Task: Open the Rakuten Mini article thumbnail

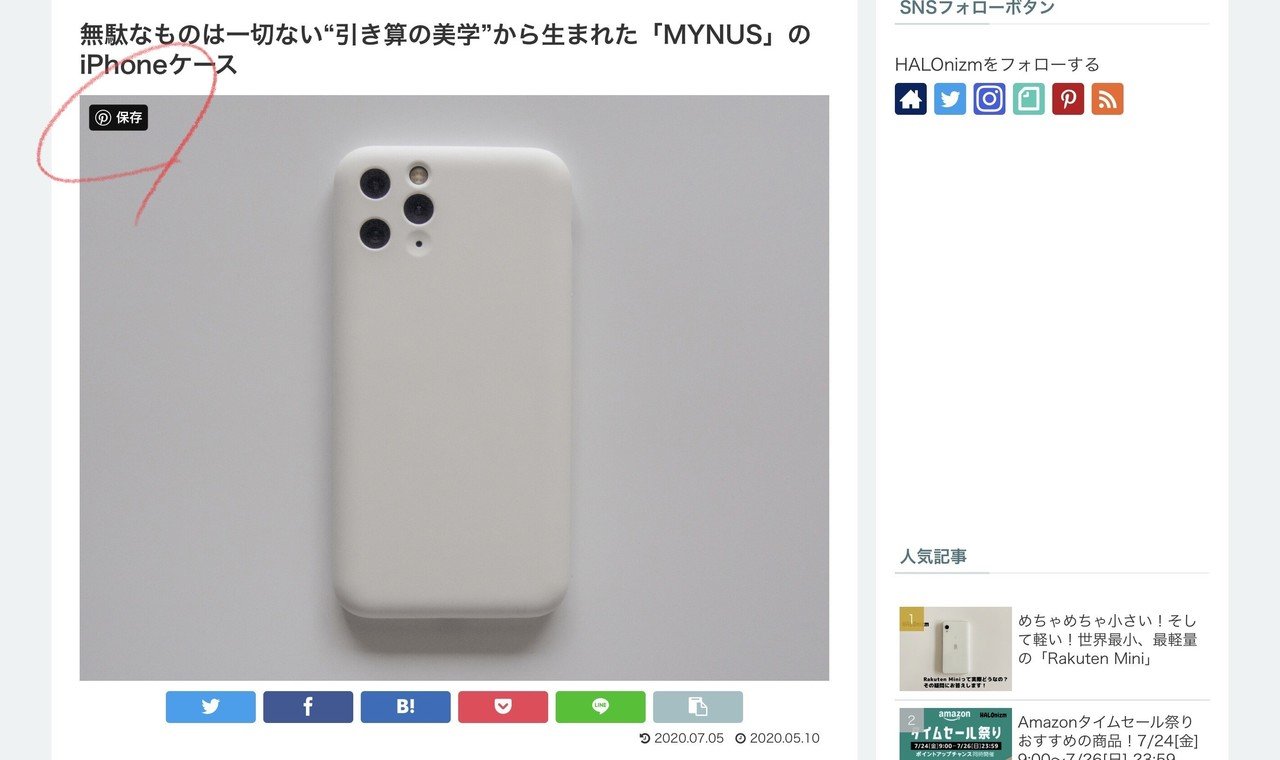Action: coord(955,649)
